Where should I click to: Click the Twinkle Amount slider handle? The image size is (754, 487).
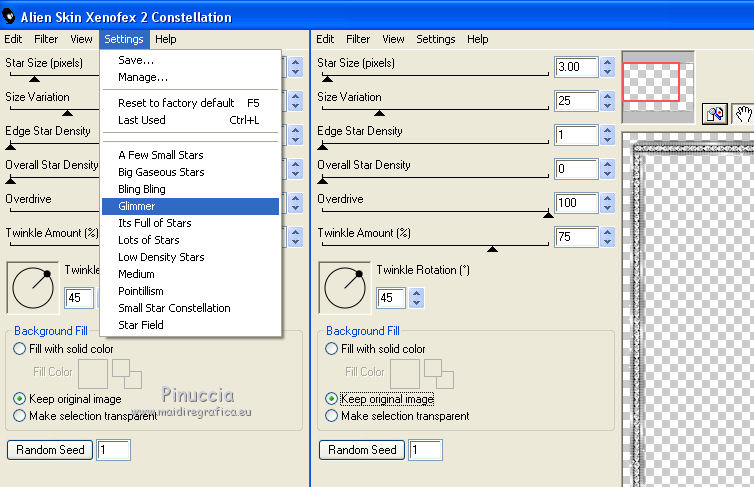[492, 248]
